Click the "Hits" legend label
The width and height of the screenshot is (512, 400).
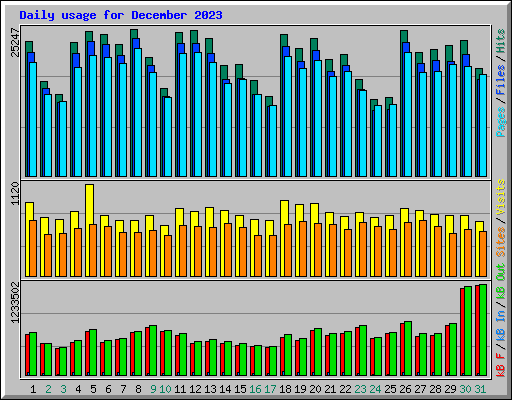[500, 41]
